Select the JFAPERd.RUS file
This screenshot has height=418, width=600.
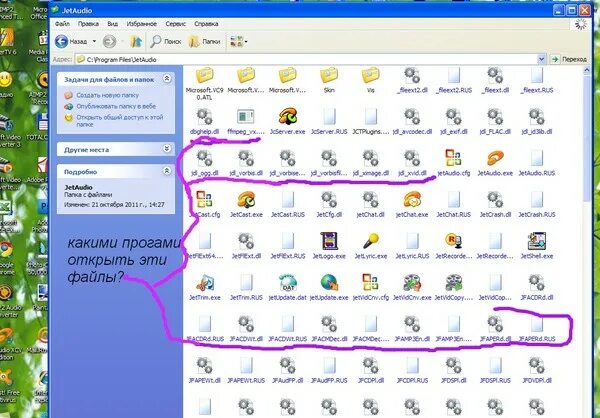[537, 324]
